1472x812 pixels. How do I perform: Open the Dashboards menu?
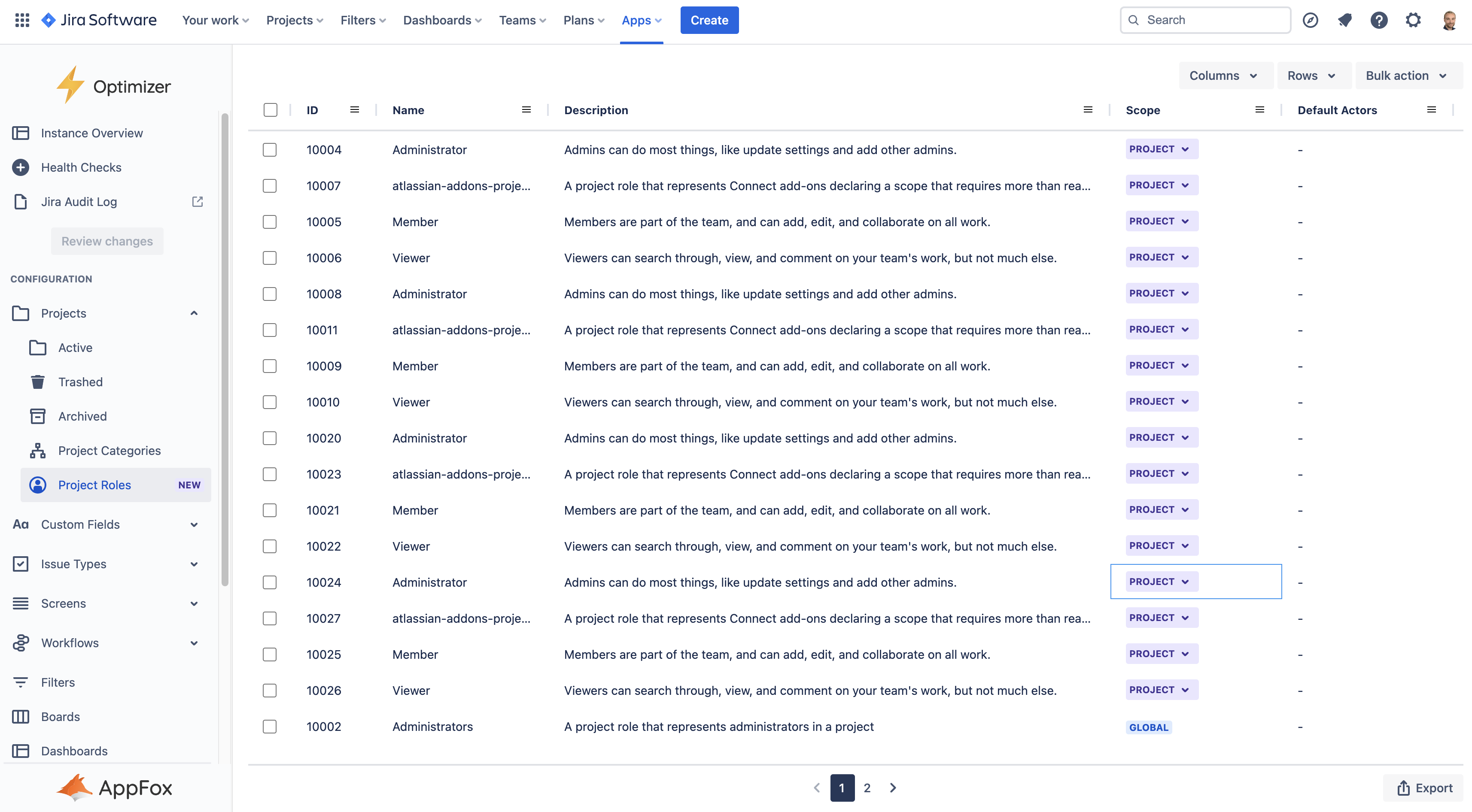(441, 20)
